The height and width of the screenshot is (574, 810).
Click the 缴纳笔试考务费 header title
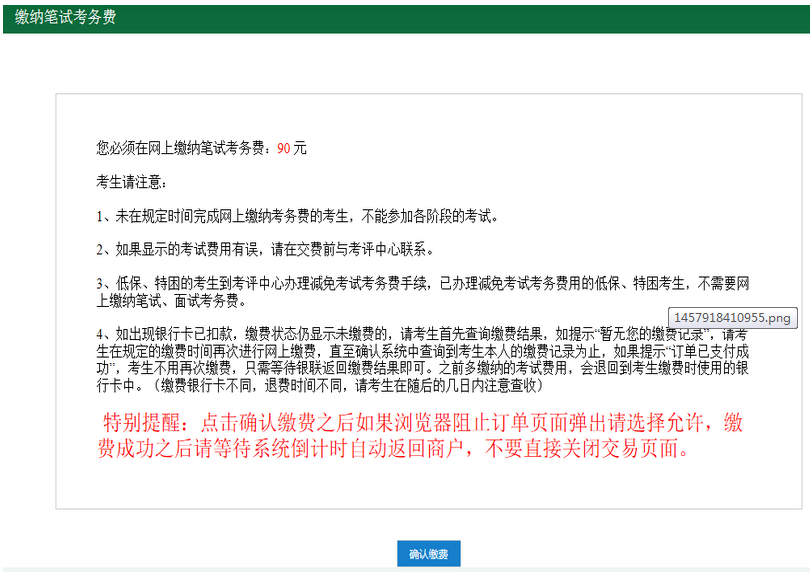(65, 17)
